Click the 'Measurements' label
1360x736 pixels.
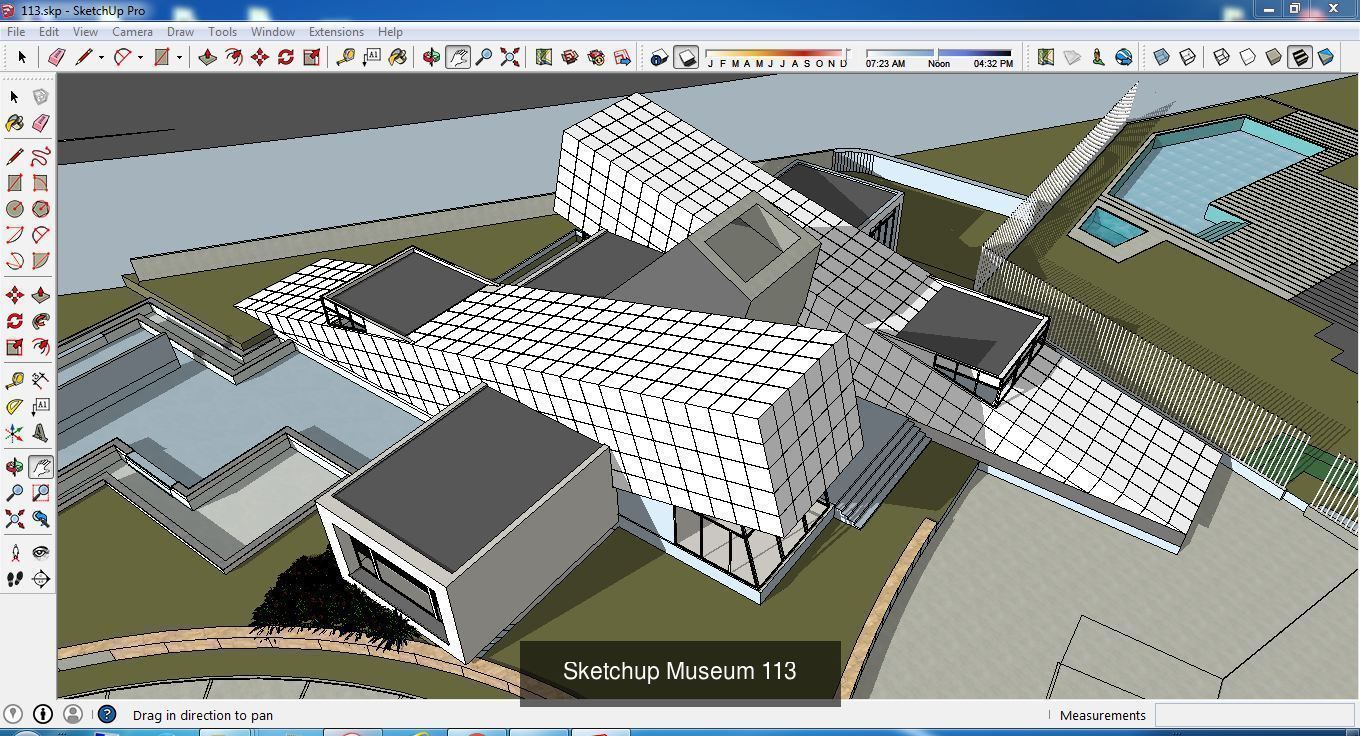point(1103,715)
